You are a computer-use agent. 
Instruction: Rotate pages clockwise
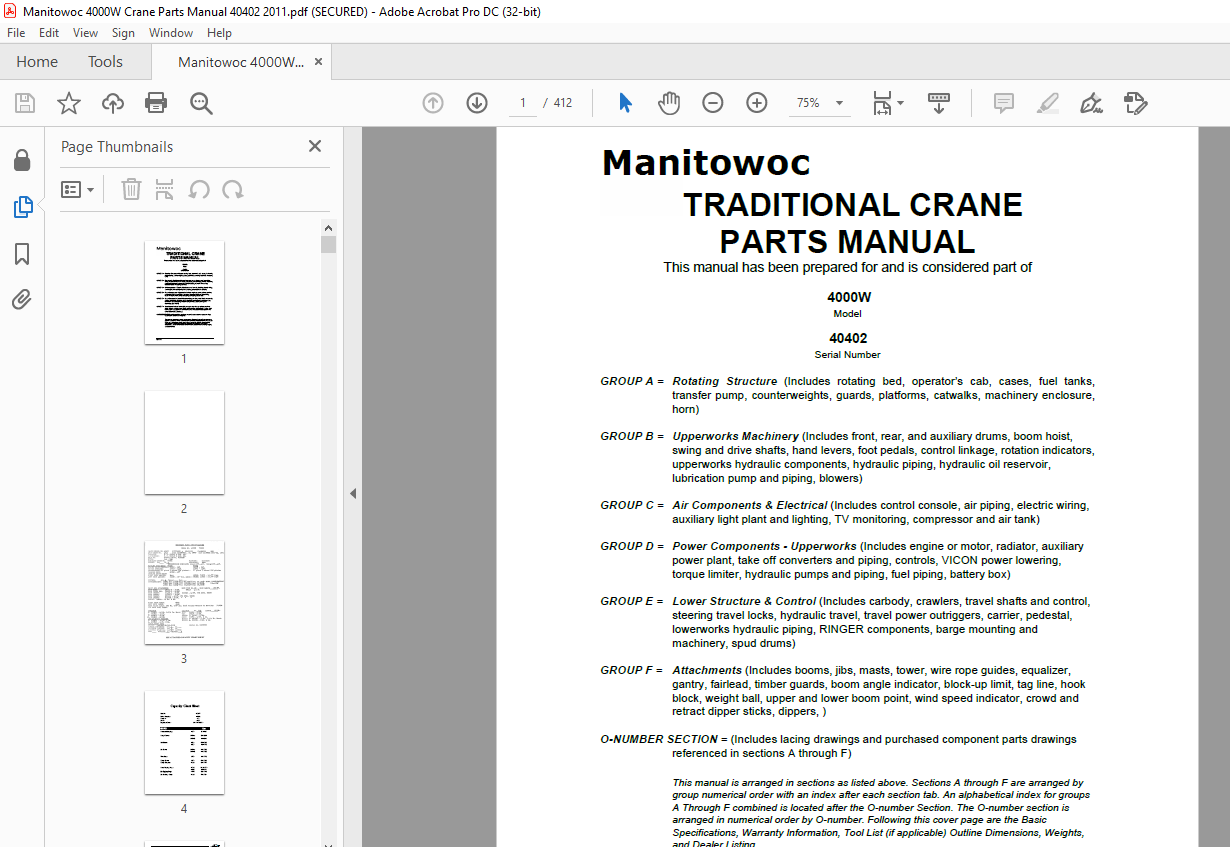(x=233, y=189)
